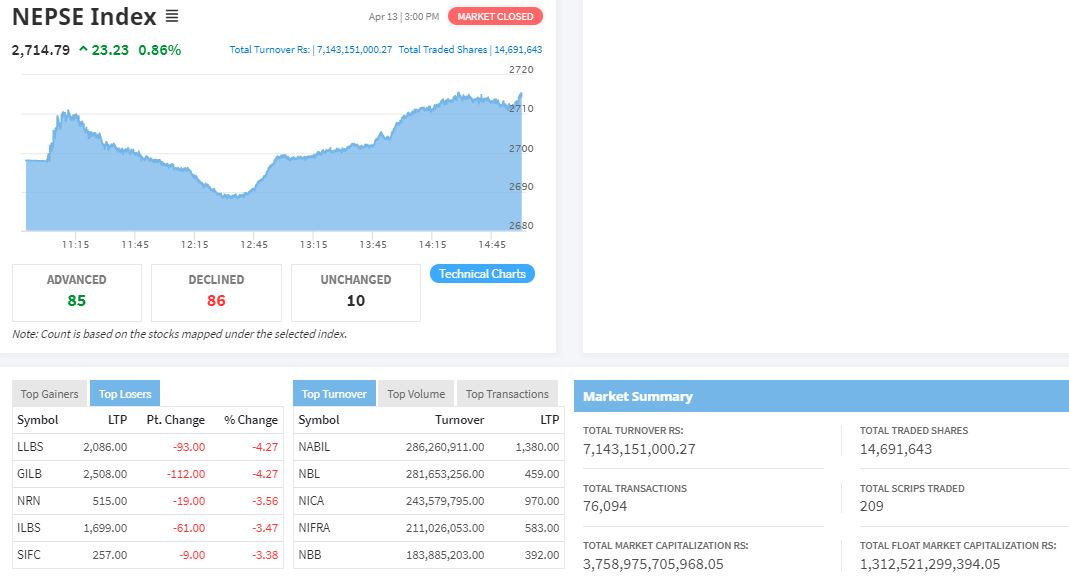Click the Total Scrips Traded value 209

[x=871, y=506]
